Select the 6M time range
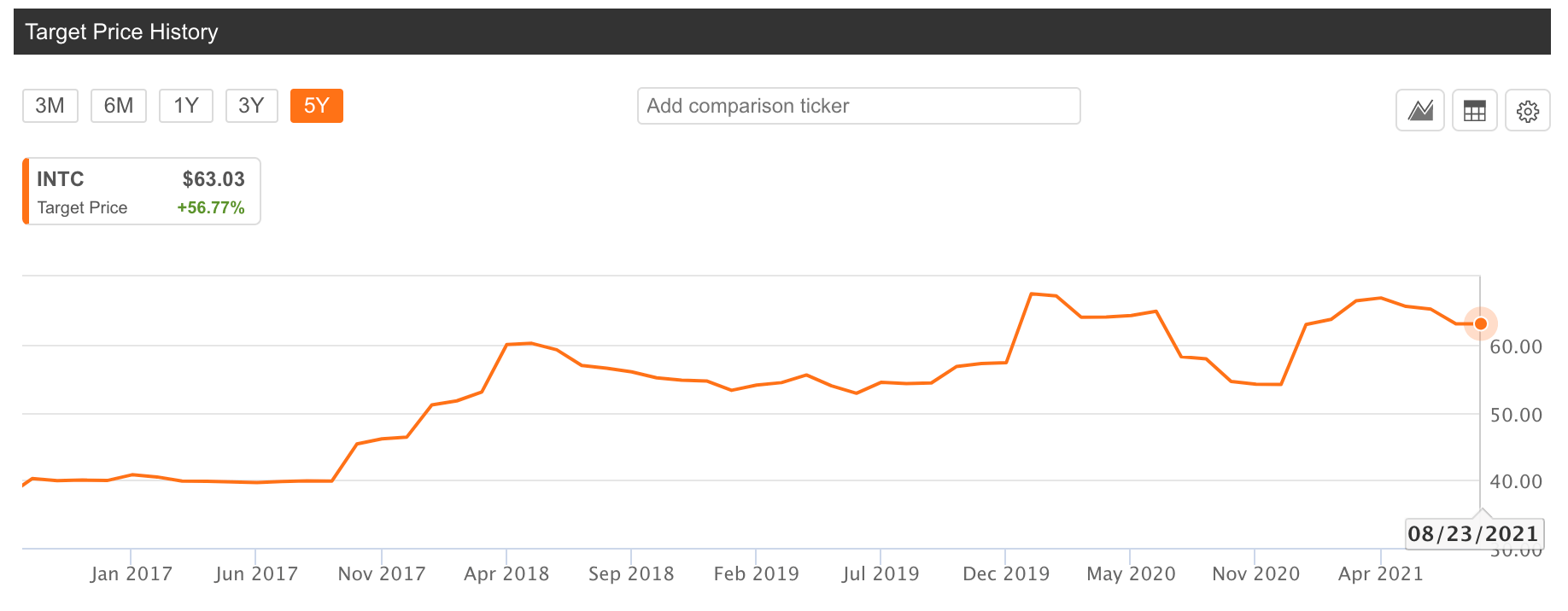This screenshot has width=1568, height=611. (119, 105)
